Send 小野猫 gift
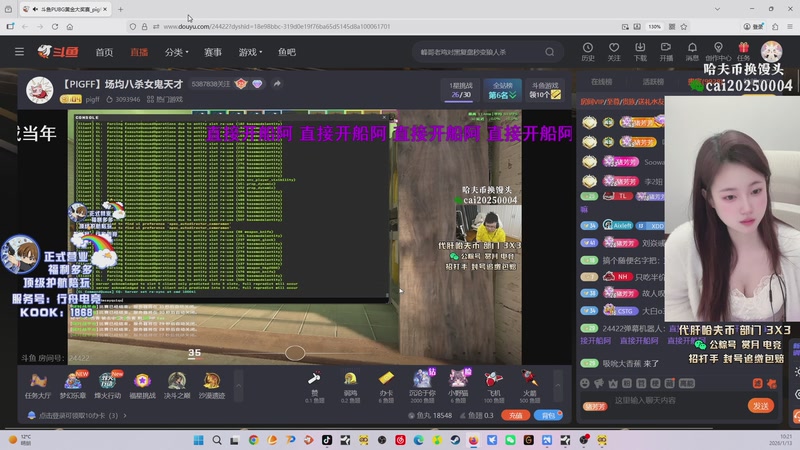Screen dimensions: 800x450 pyautogui.click(x=458, y=386)
